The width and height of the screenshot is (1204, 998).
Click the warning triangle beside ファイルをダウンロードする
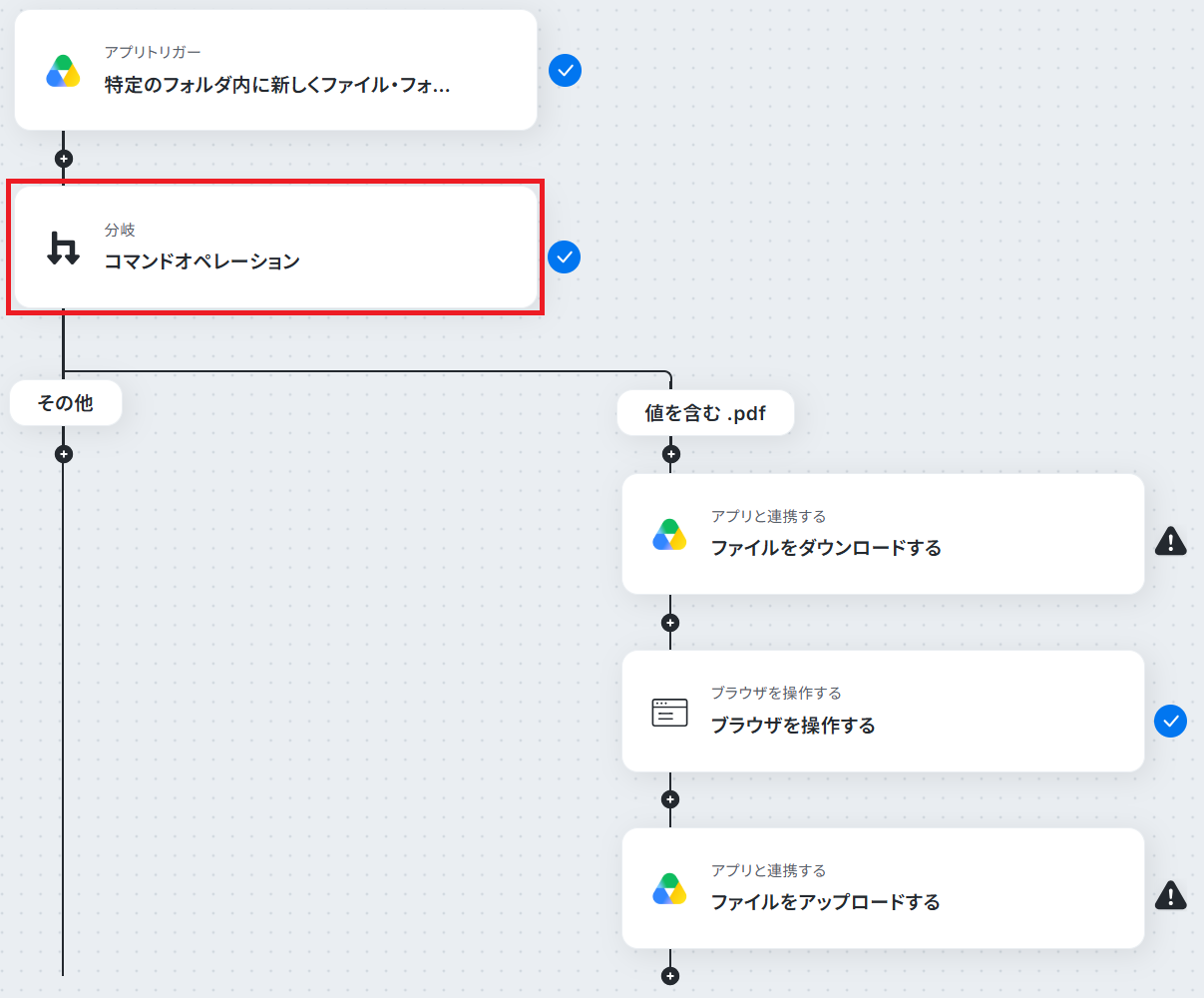coord(1170,541)
